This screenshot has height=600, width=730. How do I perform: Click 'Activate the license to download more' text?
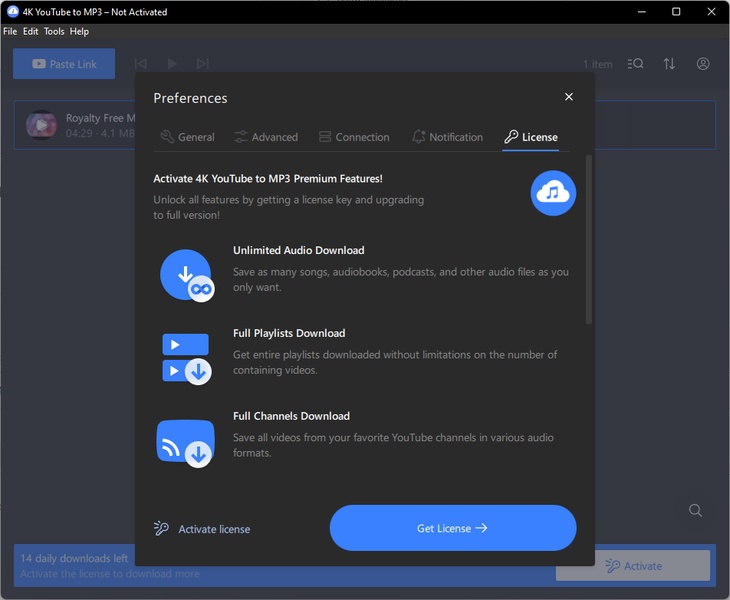coord(110,574)
